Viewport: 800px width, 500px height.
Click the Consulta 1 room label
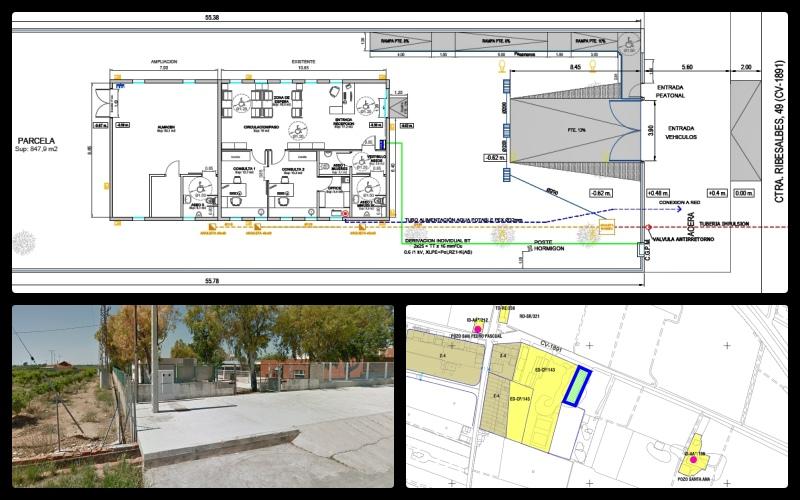(x=248, y=171)
